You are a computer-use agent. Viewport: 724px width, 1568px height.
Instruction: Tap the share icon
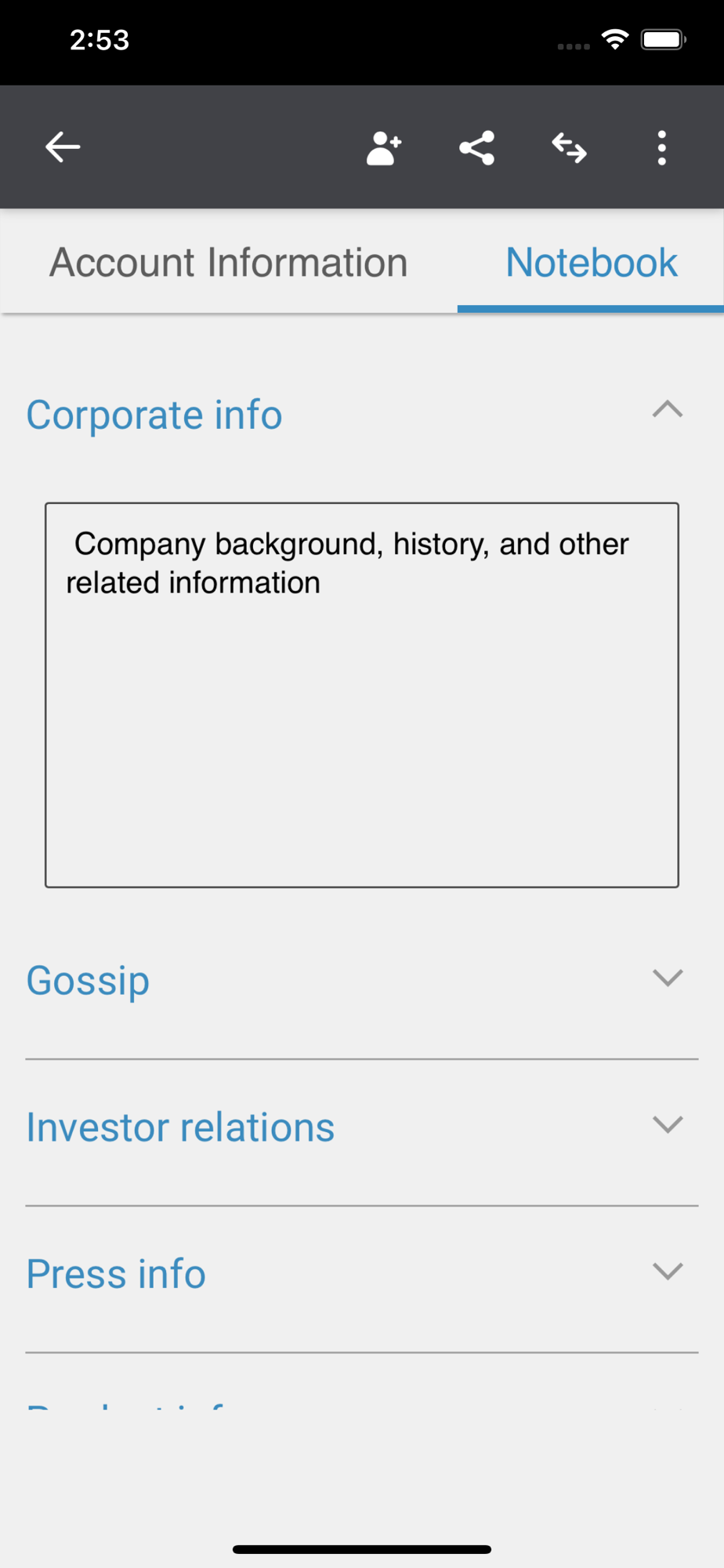pyautogui.click(x=476, y=147)
